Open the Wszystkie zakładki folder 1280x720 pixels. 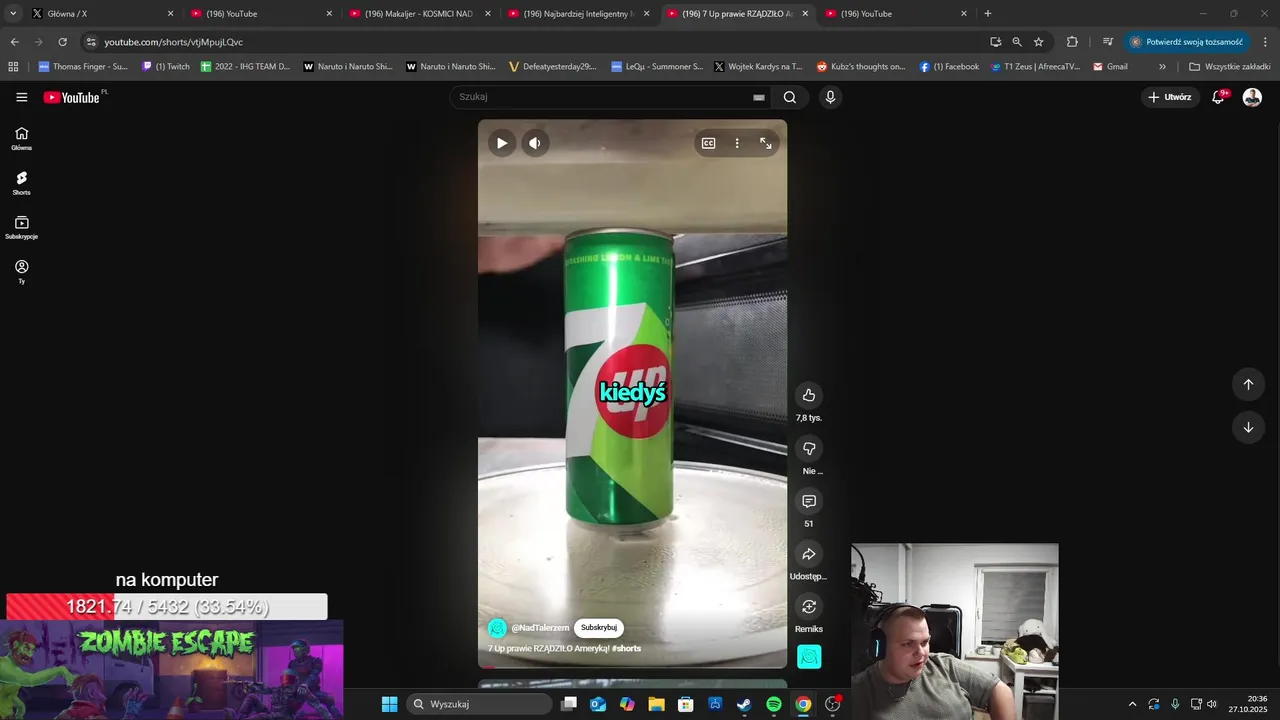coord(1230,67)
